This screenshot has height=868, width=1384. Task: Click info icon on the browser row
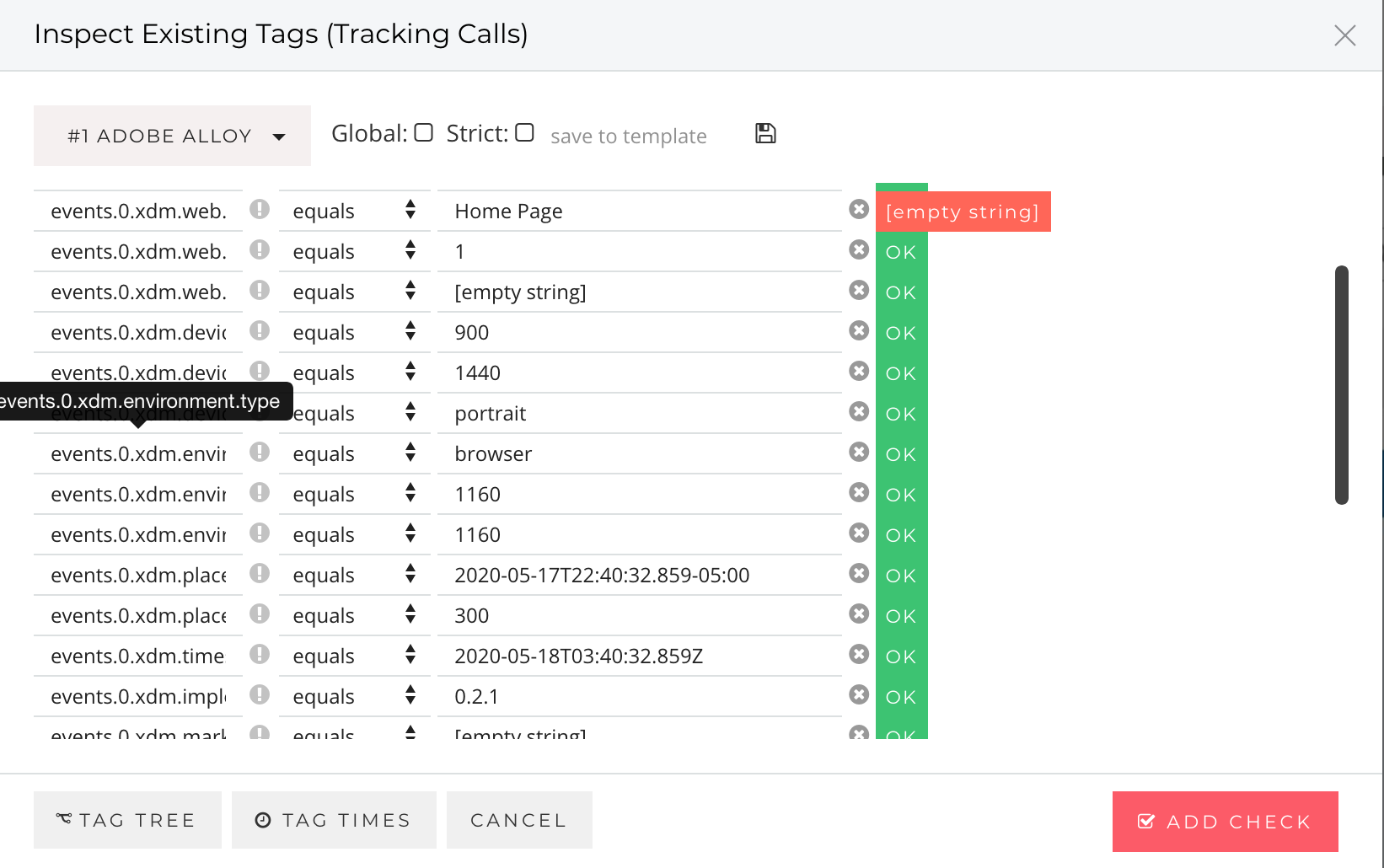[x=260, y=452]
